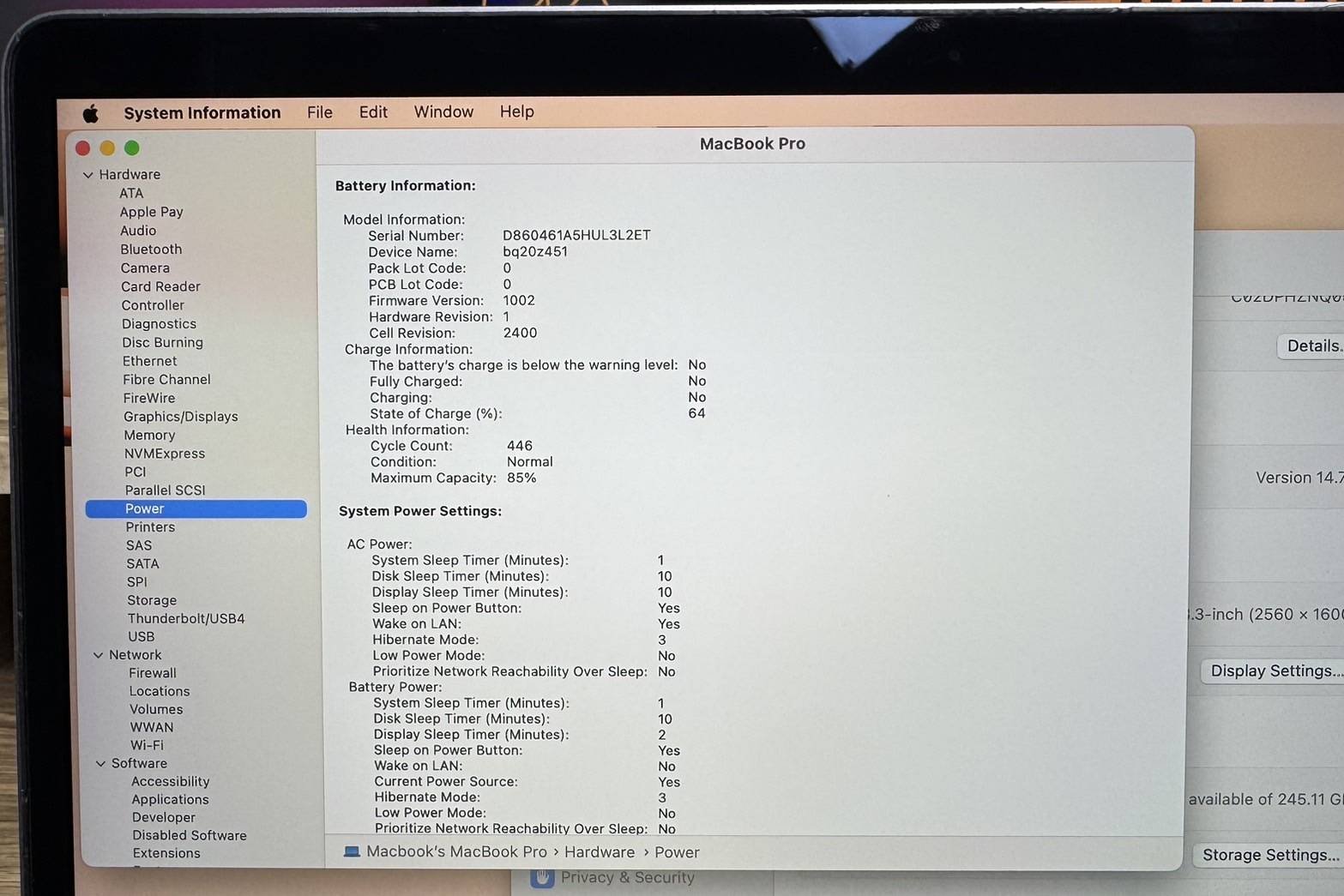Click Macbook's MacBook Pro in path bar
This screenshot has height=896, width=1344.
tap(456, 851)
